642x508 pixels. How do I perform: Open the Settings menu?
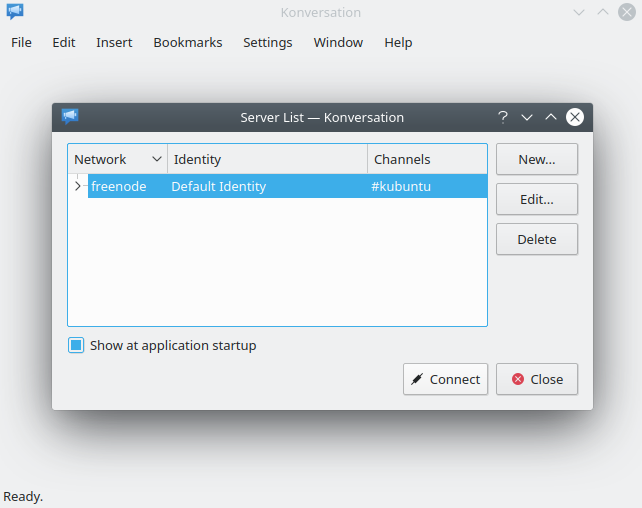[267, 43]
